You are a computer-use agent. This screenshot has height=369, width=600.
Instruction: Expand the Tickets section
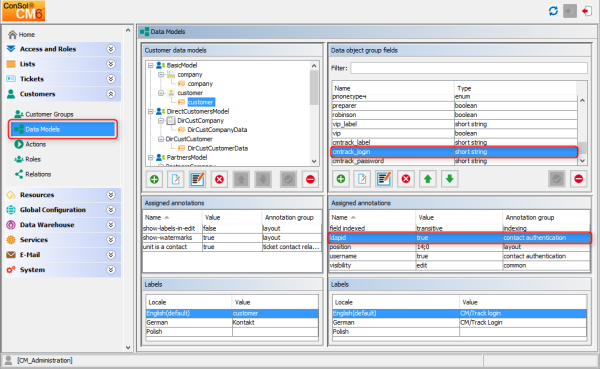tap(111, 79)
